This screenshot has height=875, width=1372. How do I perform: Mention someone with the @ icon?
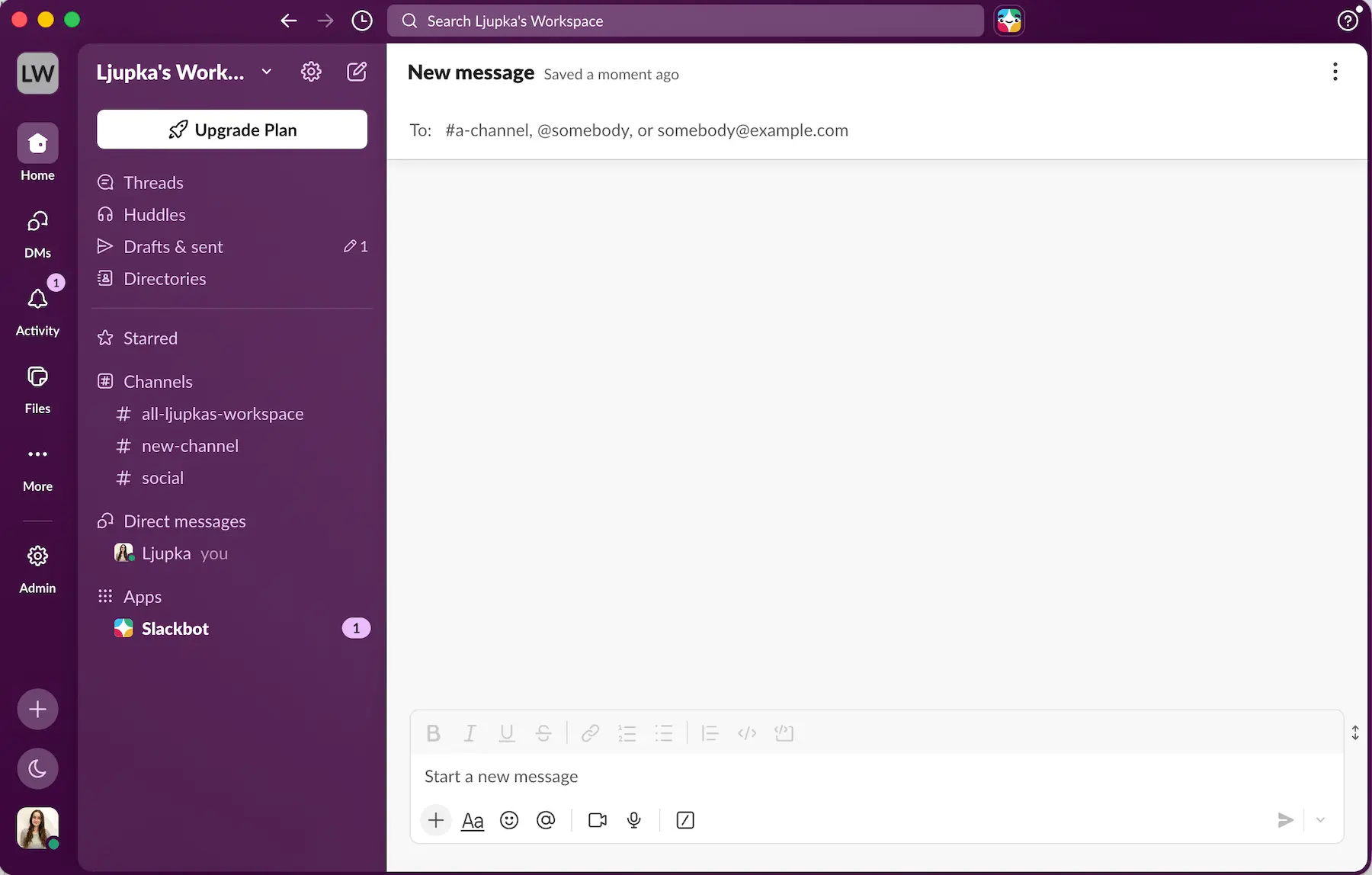(546, 820)
